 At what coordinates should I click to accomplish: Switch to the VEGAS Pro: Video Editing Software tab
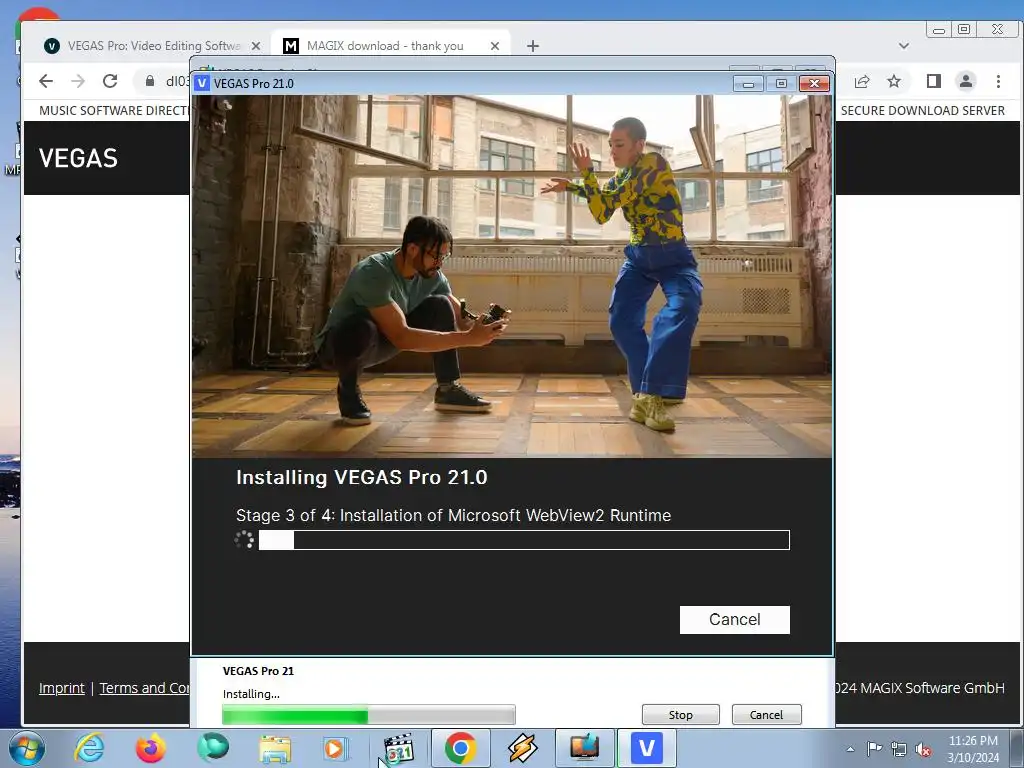[153, 46]
